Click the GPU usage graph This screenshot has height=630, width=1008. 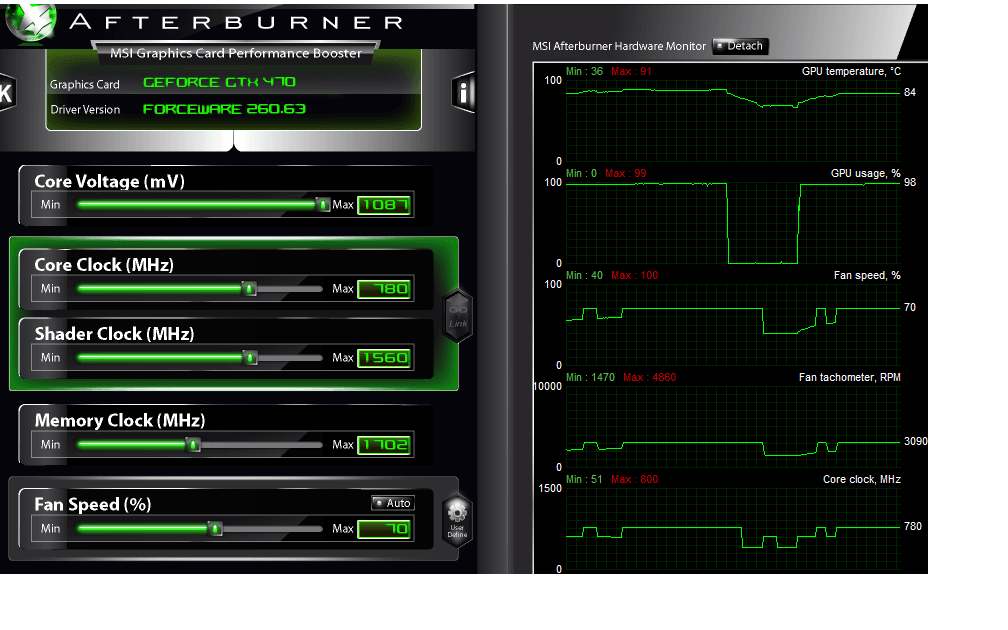point(733,222)
